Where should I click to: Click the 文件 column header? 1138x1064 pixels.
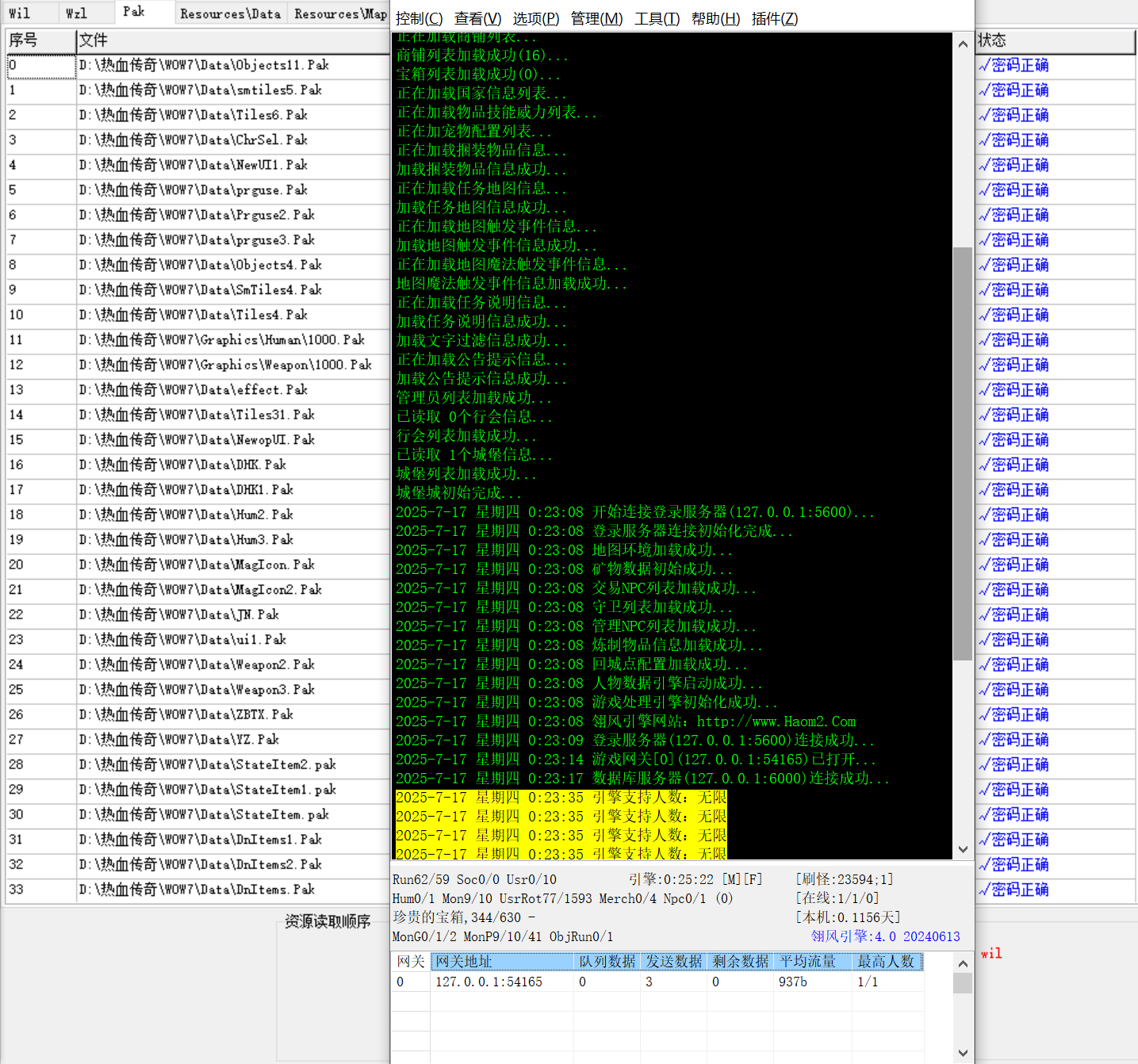click(x=232, y=40)
